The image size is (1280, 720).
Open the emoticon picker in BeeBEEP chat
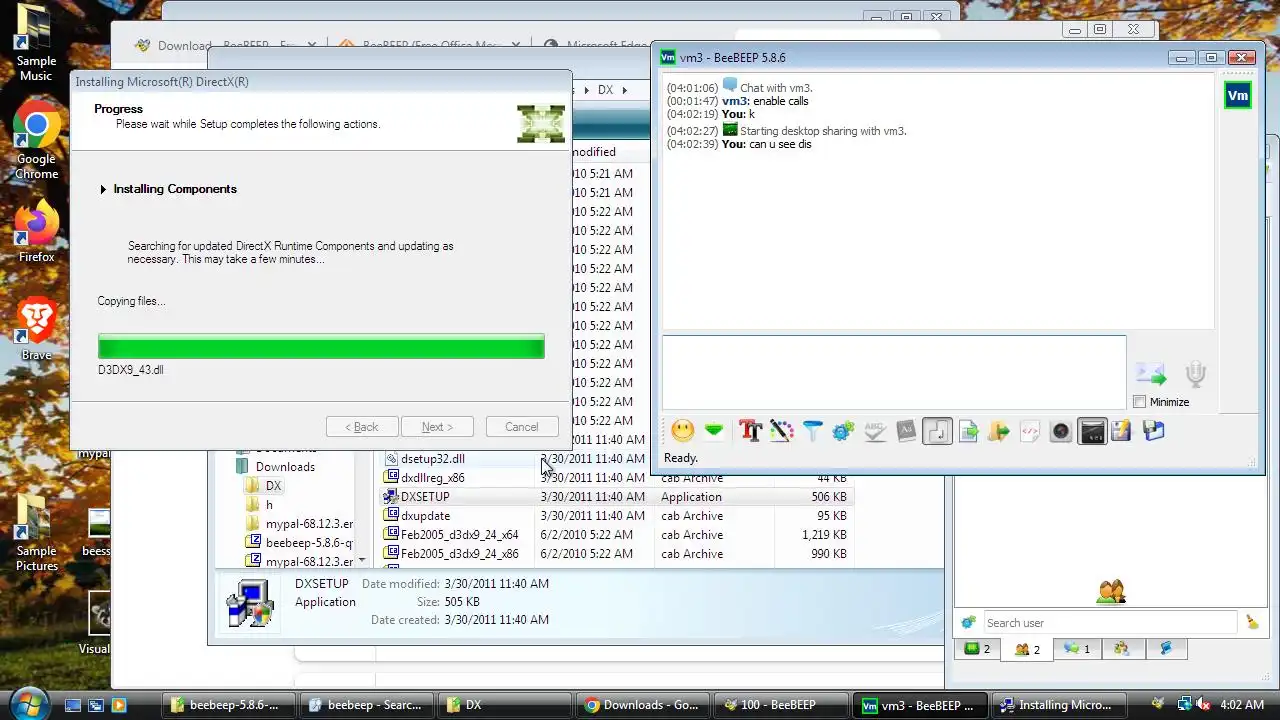click(x=683, y=431)
